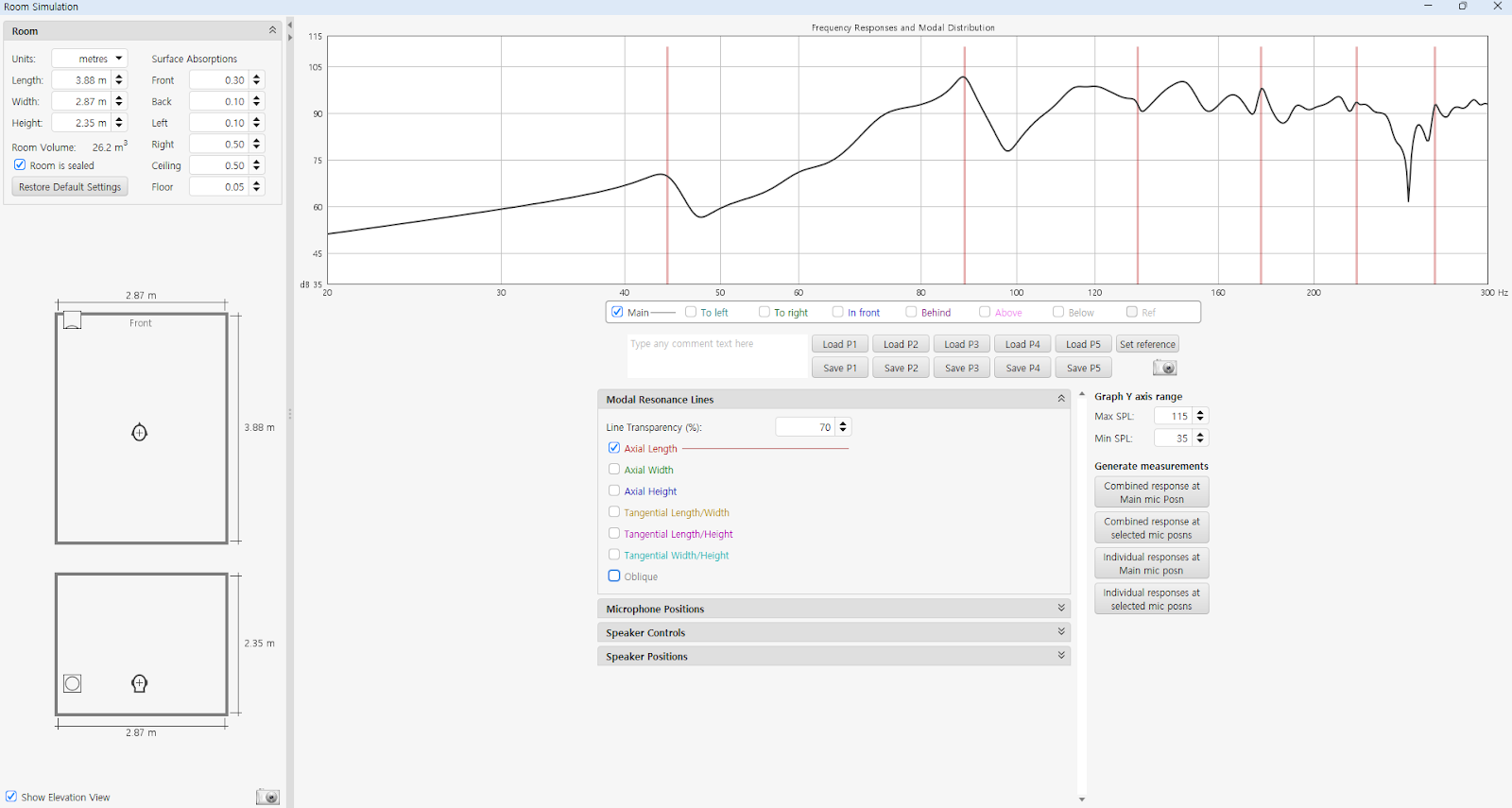Screen dimensions: 1512x808
Task: Enable the In front response checkbox
Action: (x=837, y=312)
